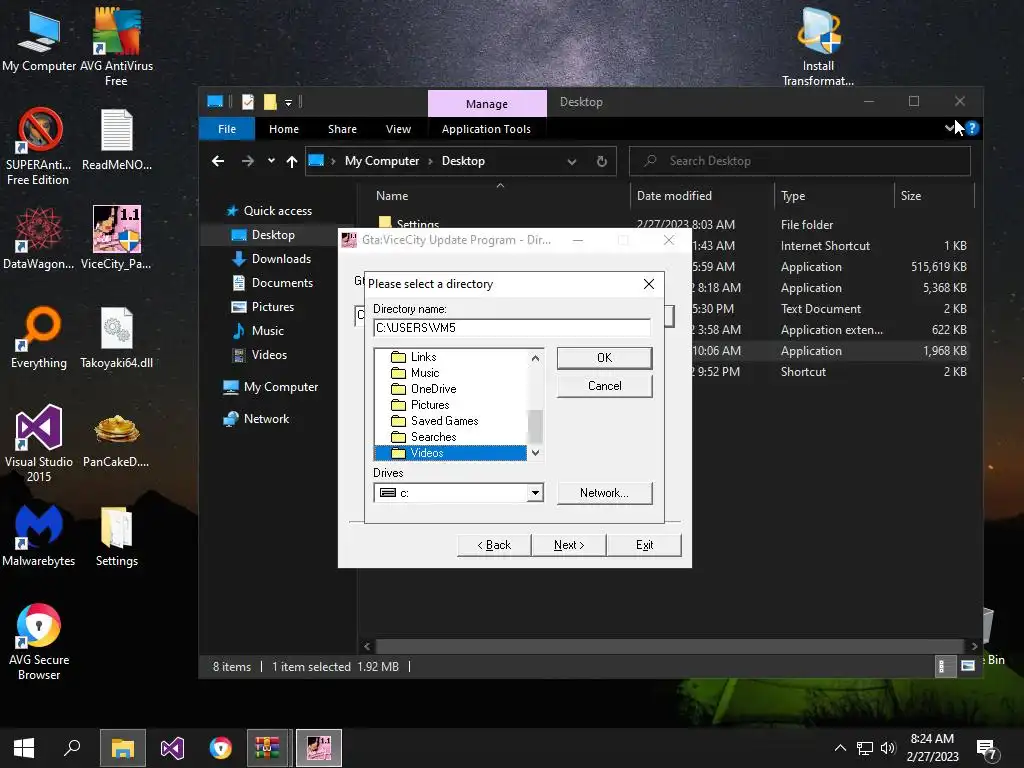Open Visual Studio from taskbar
This screenshot has width=1024, height=768.
172,748
